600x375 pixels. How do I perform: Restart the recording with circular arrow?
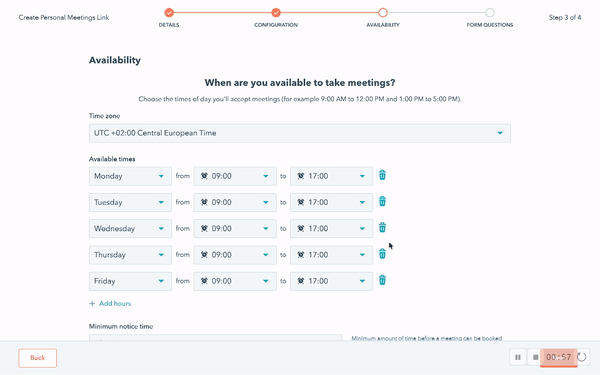click(x=582, y=357)
